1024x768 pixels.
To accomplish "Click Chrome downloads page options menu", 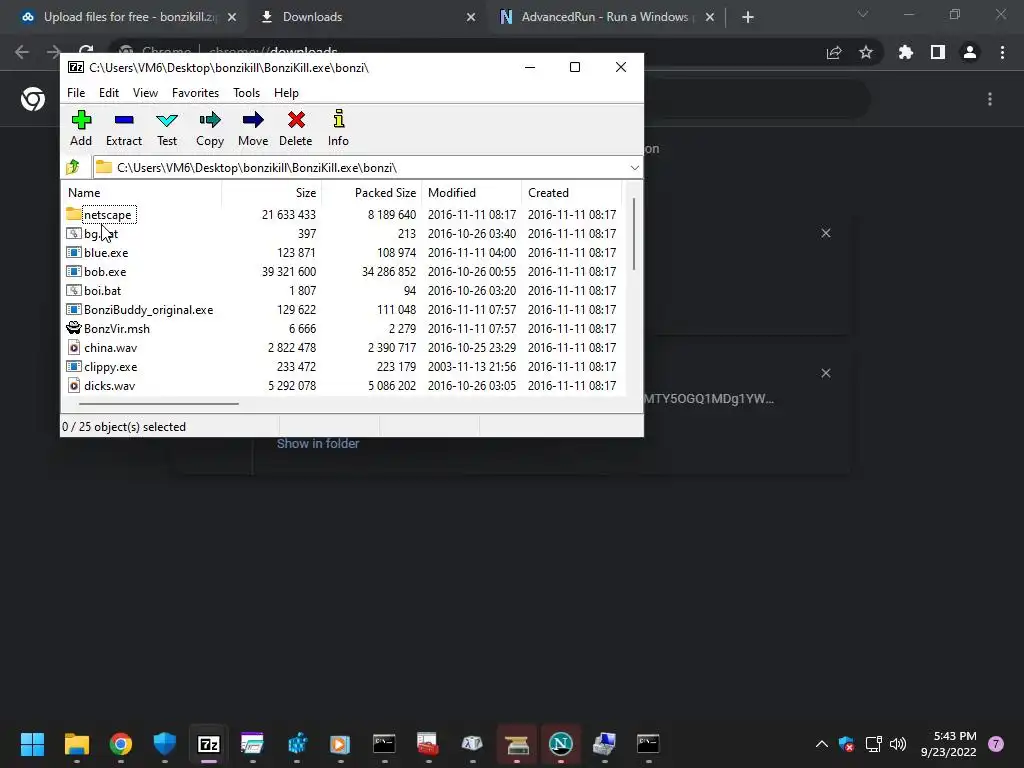I will tap(990, 99).
